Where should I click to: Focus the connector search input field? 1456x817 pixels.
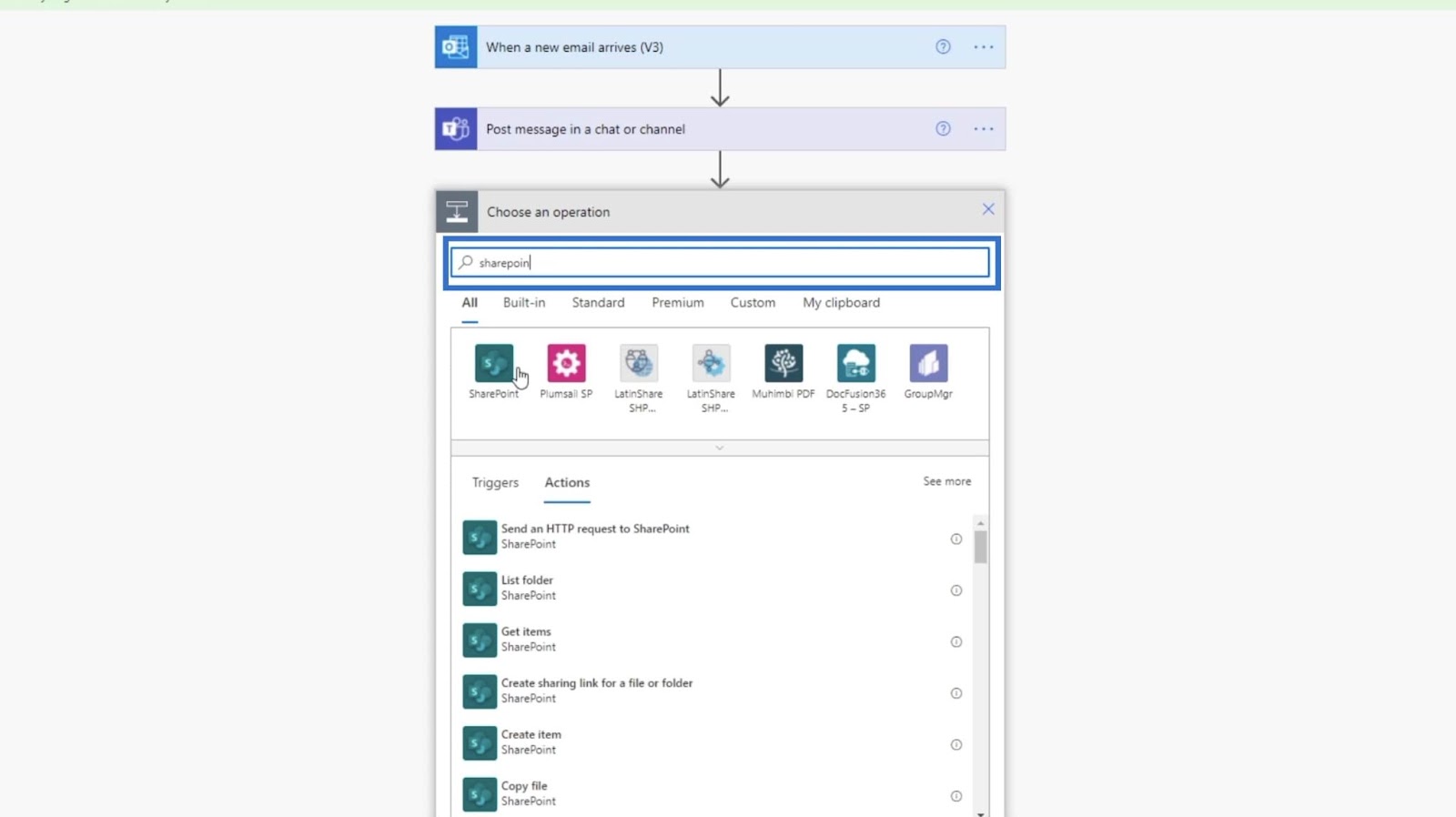click(720, 263)
